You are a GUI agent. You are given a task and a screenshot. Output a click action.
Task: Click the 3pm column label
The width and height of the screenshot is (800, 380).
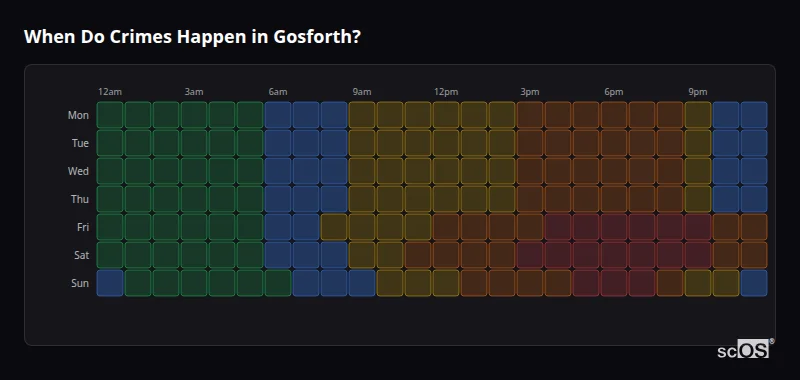[x=530, y=92]
